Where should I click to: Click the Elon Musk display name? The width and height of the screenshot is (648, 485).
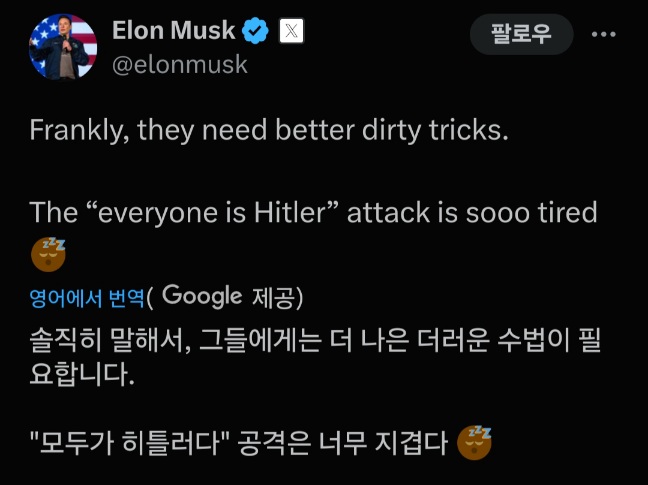(175, 31)
